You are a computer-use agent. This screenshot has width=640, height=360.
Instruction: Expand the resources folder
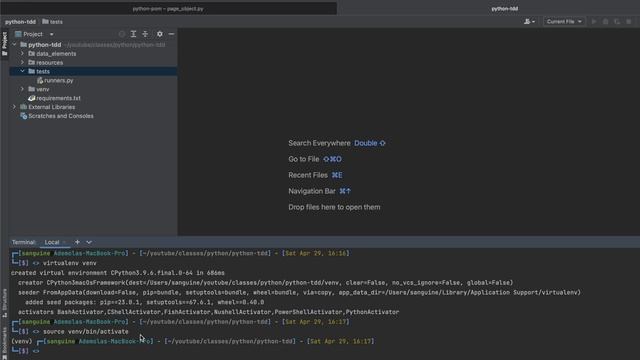click(x=22, y=62)
